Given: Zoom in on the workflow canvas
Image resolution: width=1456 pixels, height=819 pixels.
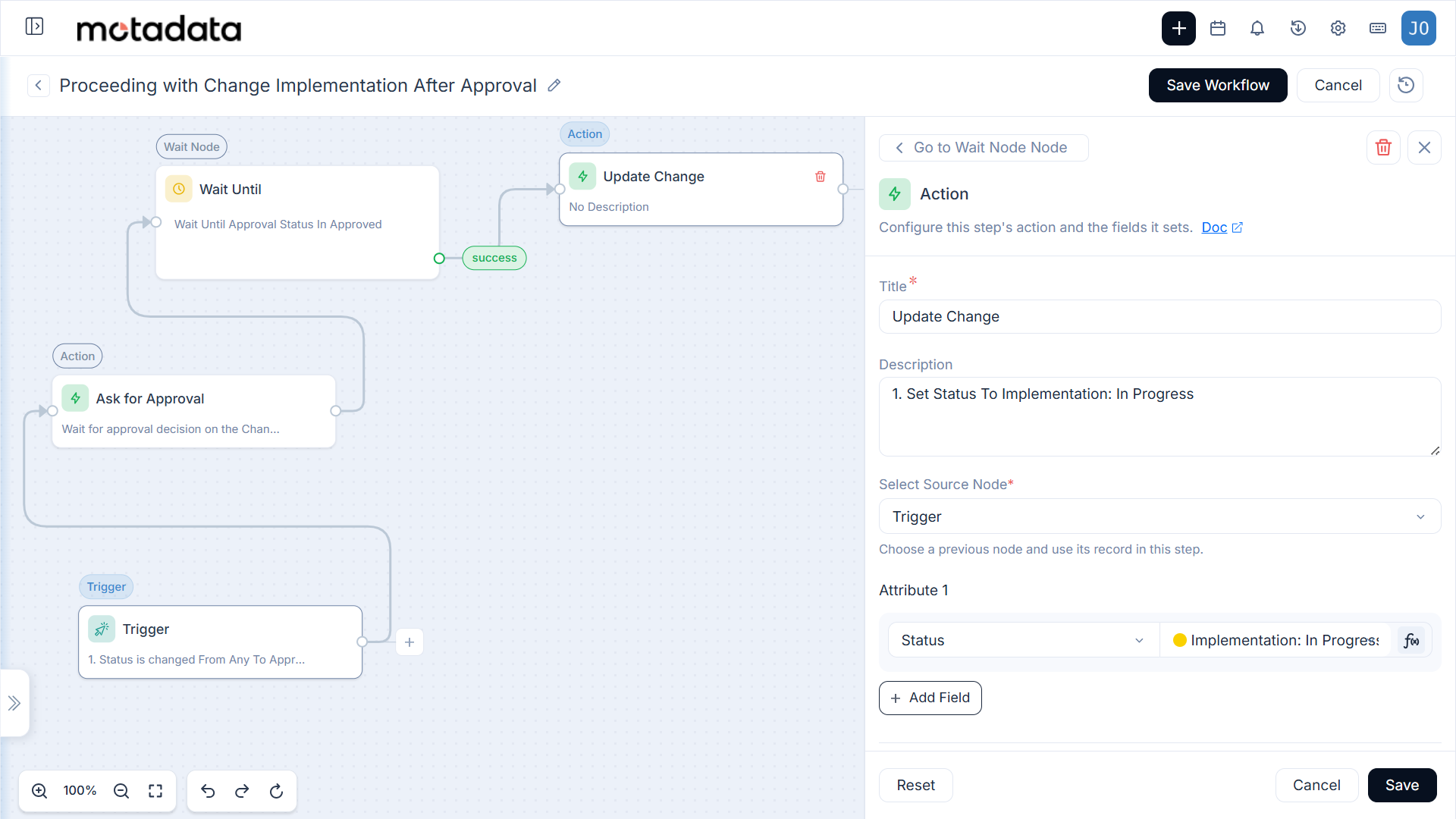Looking at the screenshot, I should point(39,791).
